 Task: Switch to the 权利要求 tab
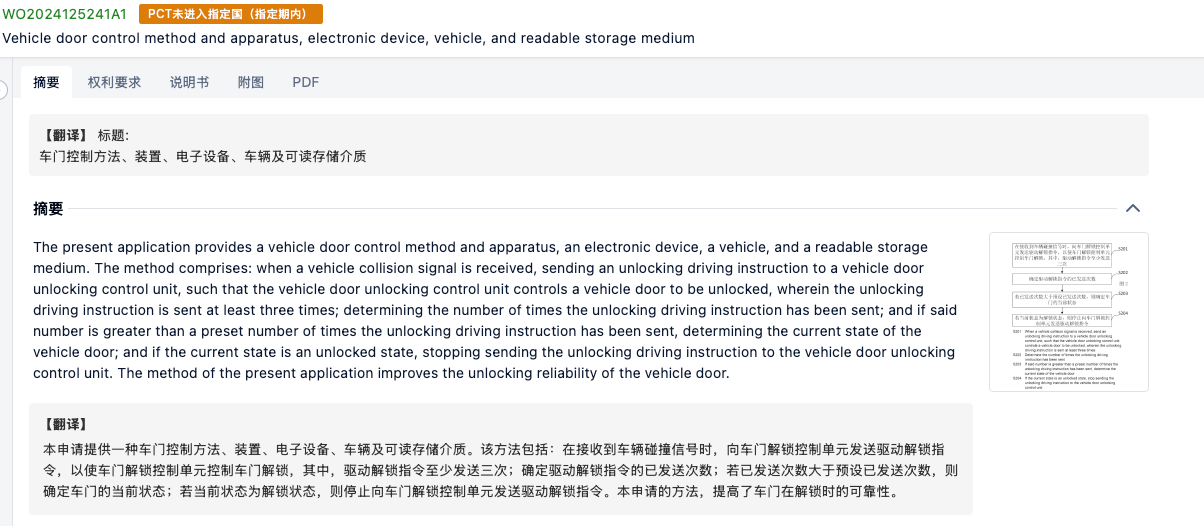click(x=114, y=82)
